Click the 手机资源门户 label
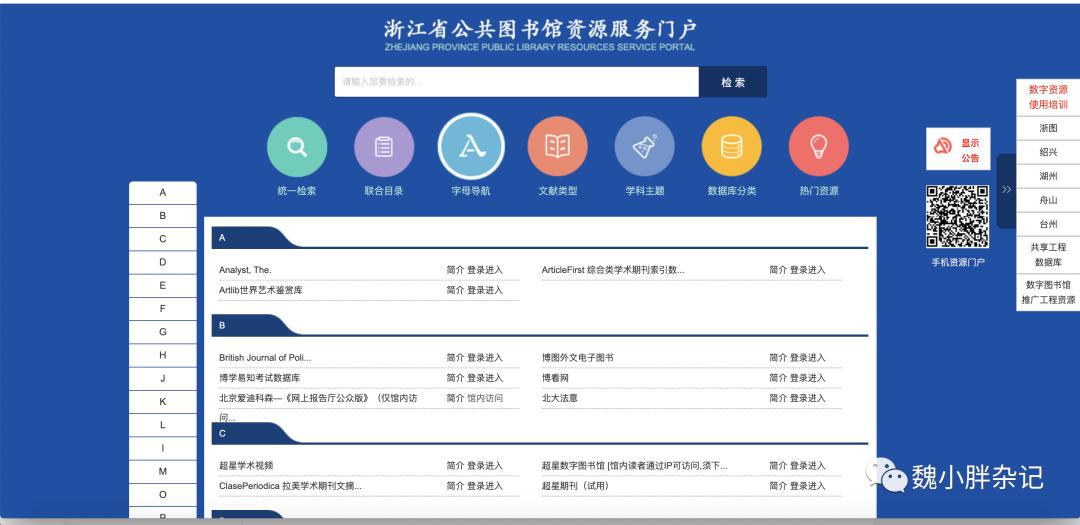 958,262
